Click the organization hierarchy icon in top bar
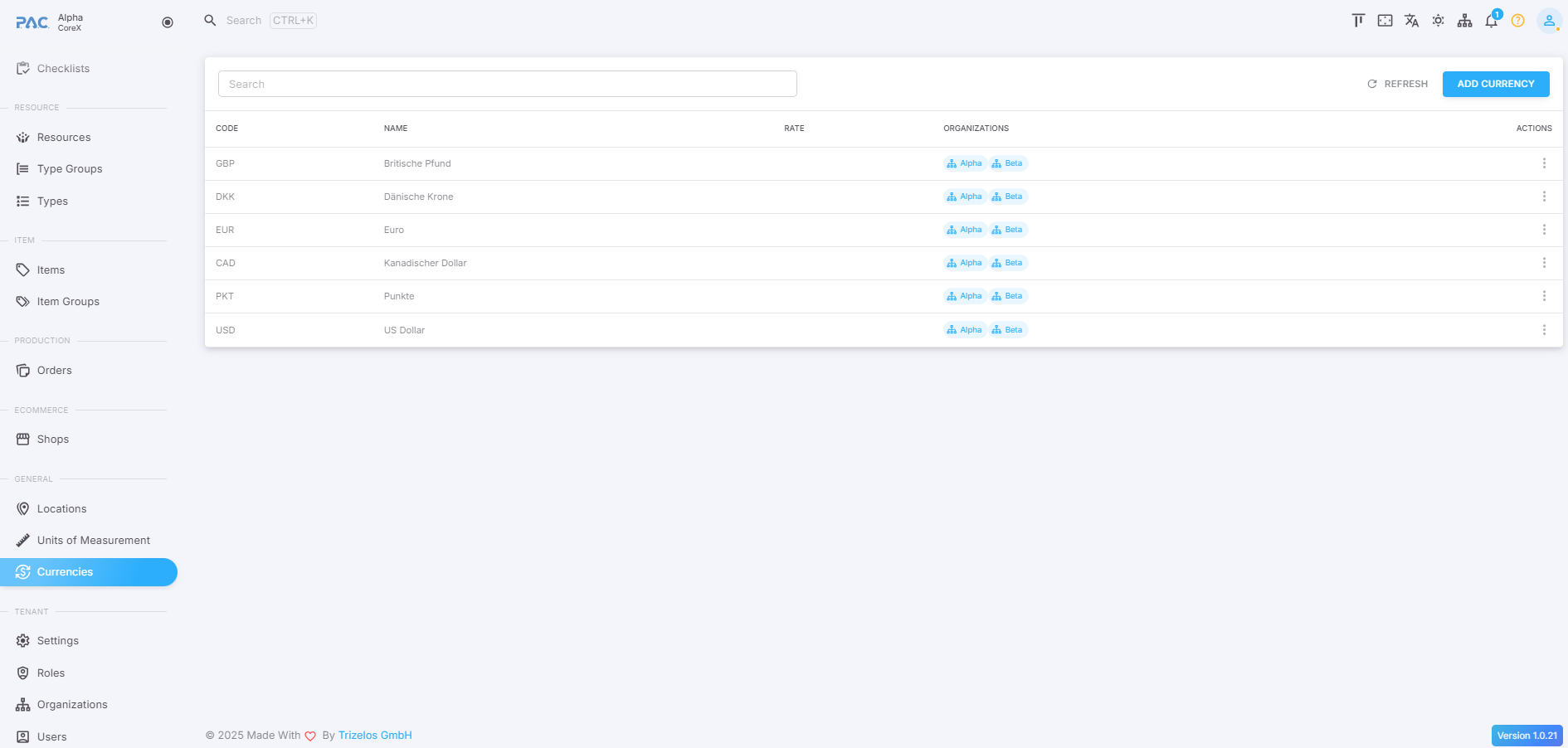Screen dimensions: 1568x748 (x=1464, y=21)
